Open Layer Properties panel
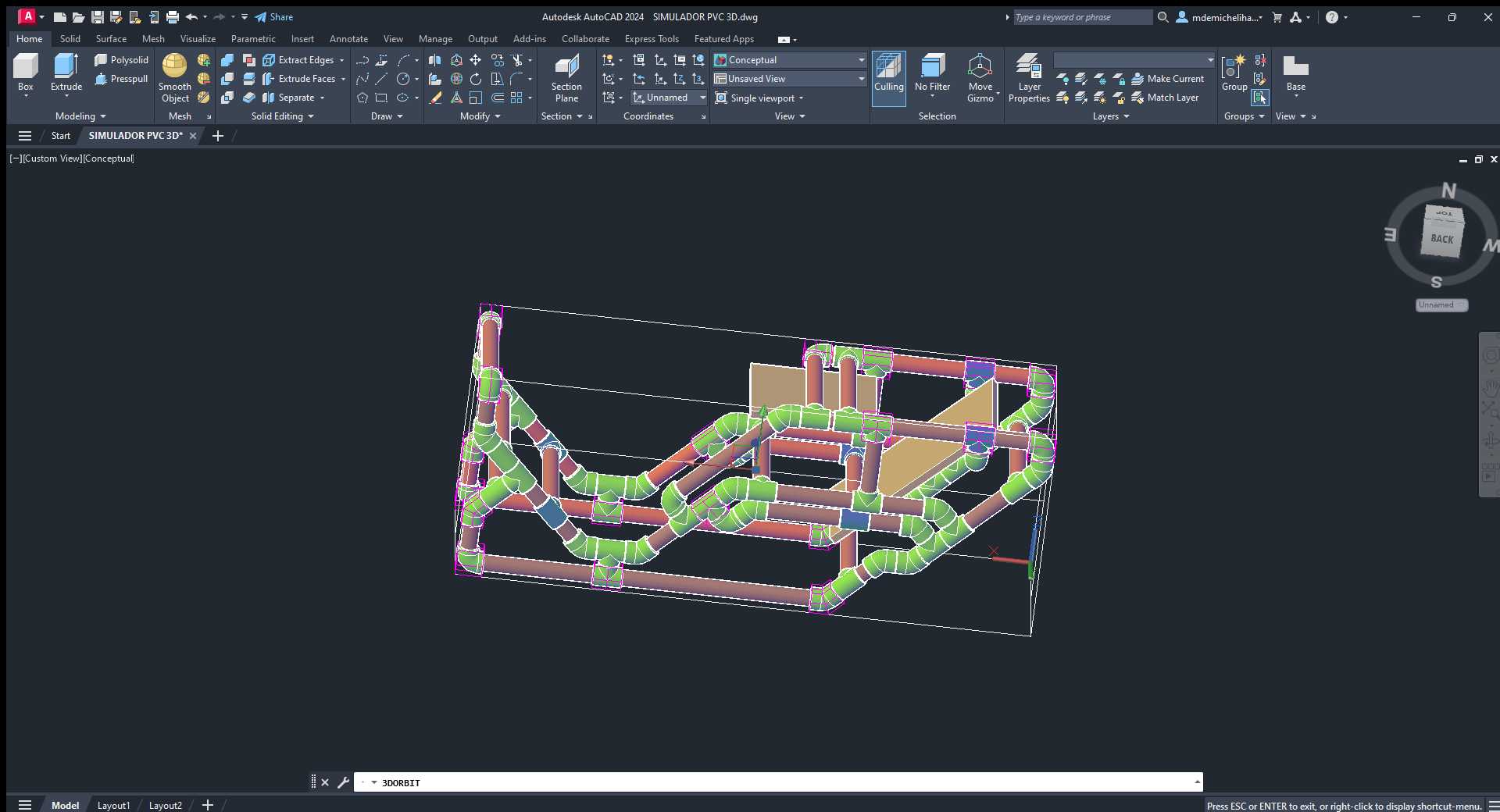 (x=1029, y=77)
